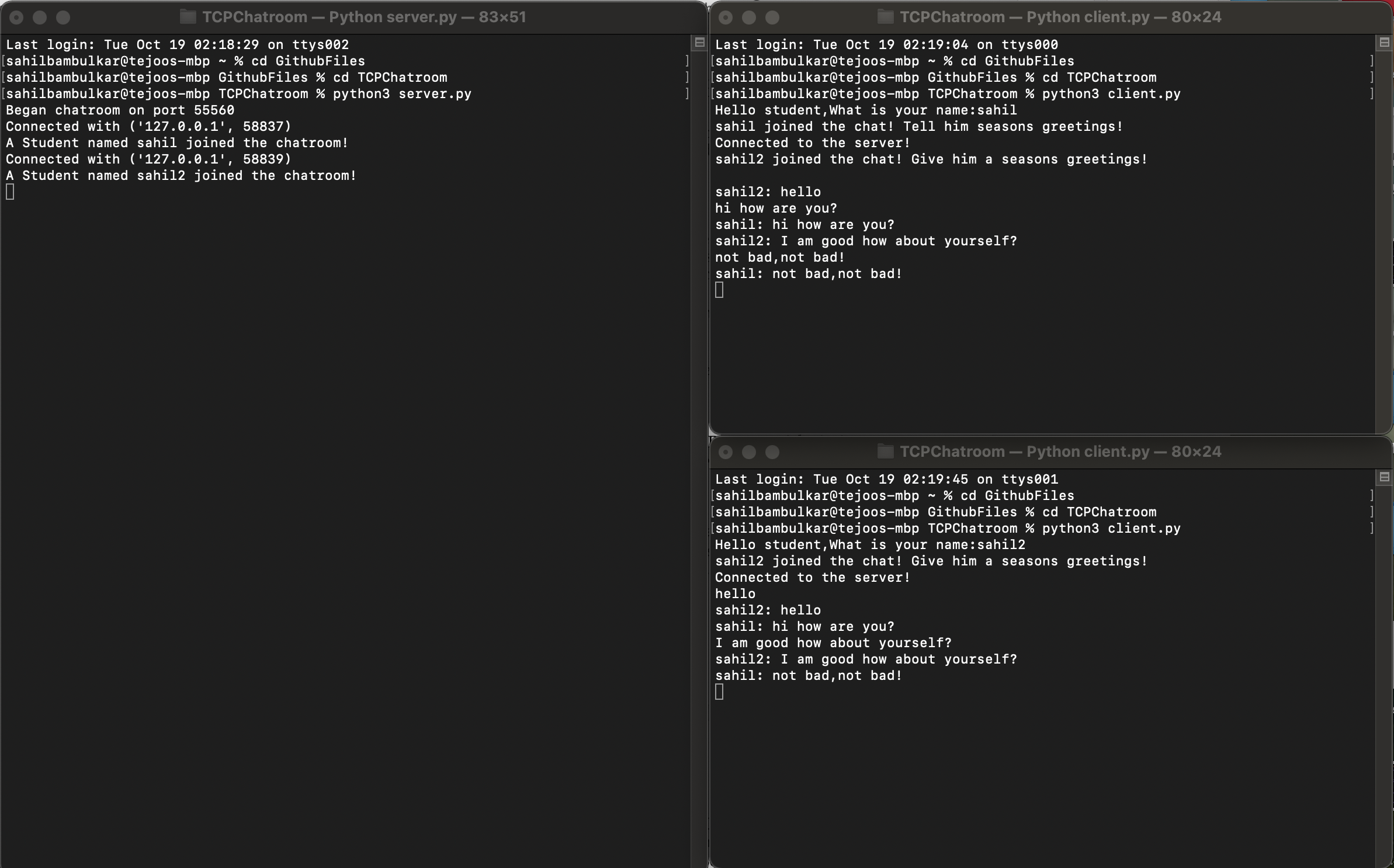Zoom the top client.py window to fullscreen

(x=772, y=17)
